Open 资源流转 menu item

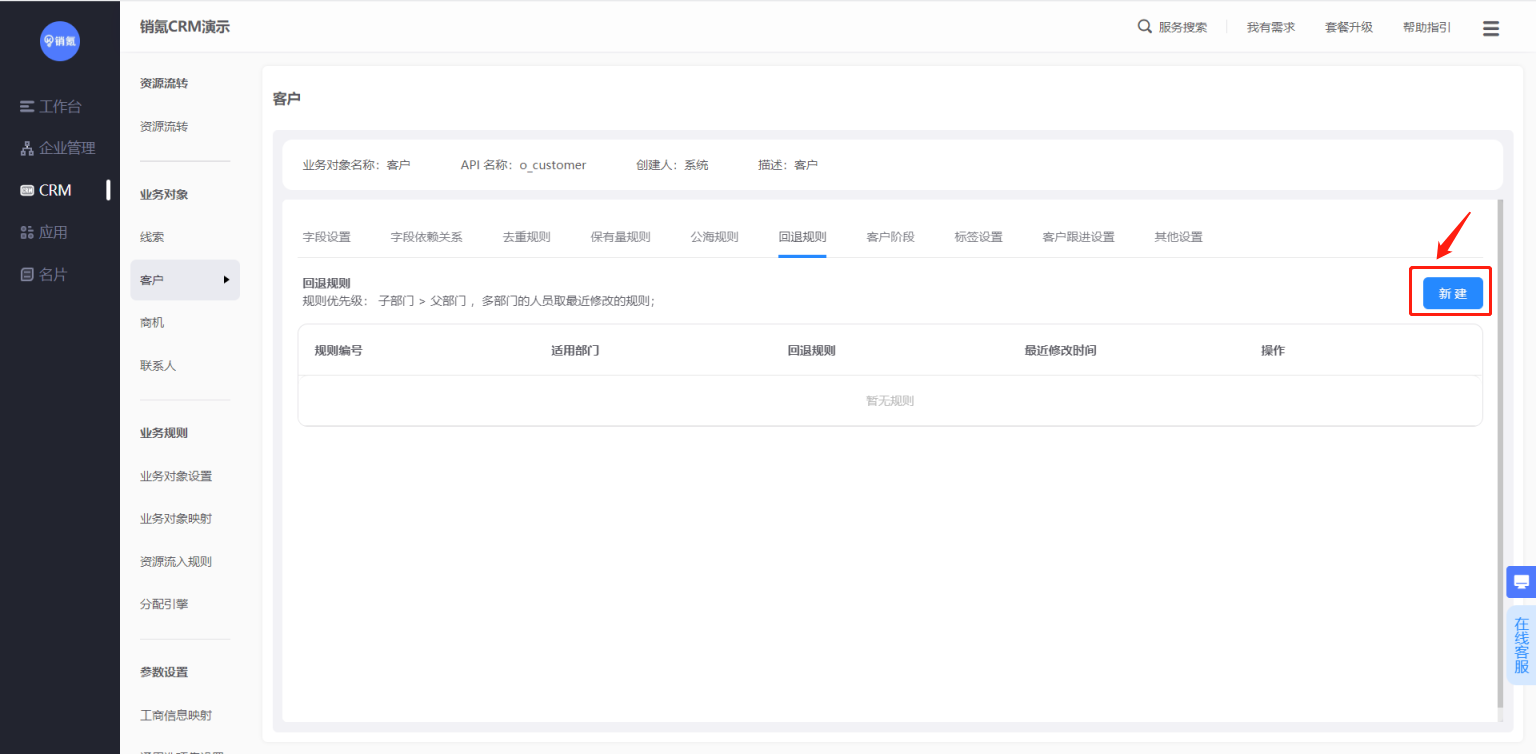click(164, 127)
